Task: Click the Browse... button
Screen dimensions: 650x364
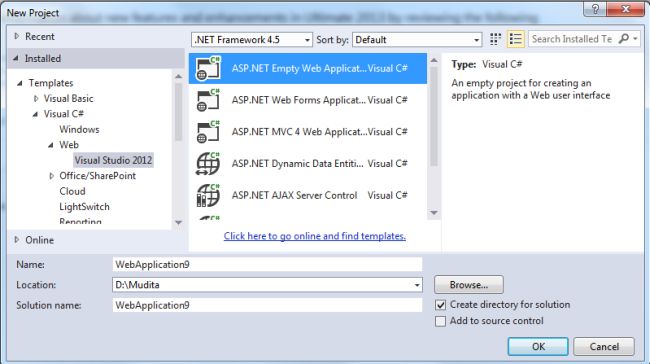Action: (469, 285)
